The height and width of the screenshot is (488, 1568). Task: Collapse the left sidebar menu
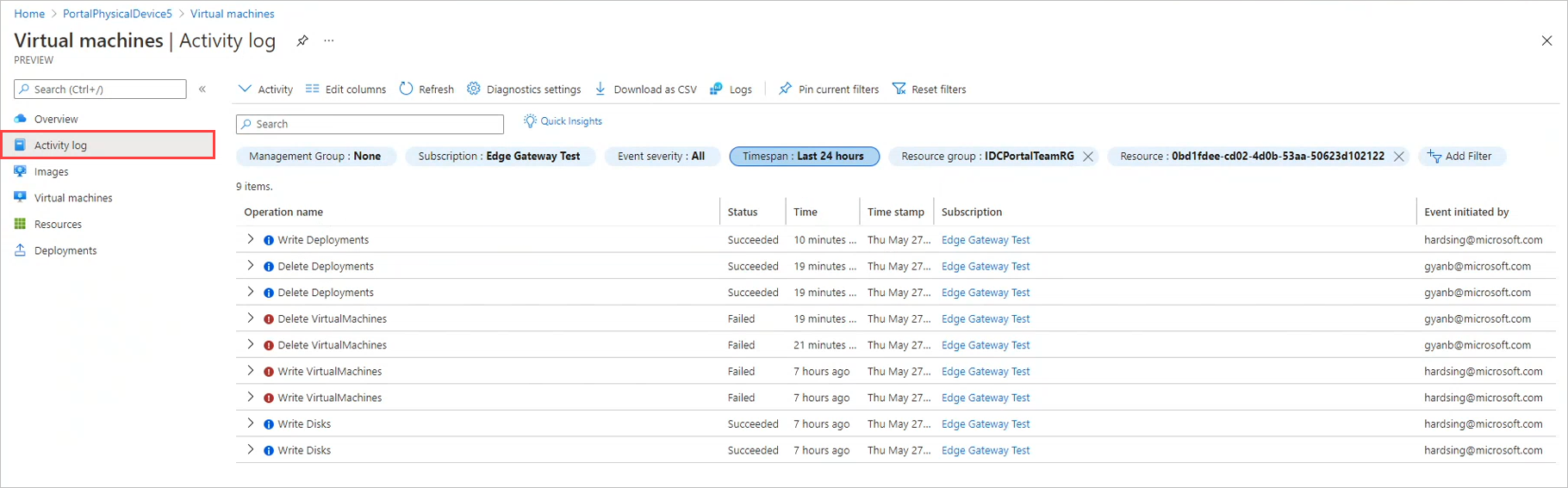tap(202, 89)
